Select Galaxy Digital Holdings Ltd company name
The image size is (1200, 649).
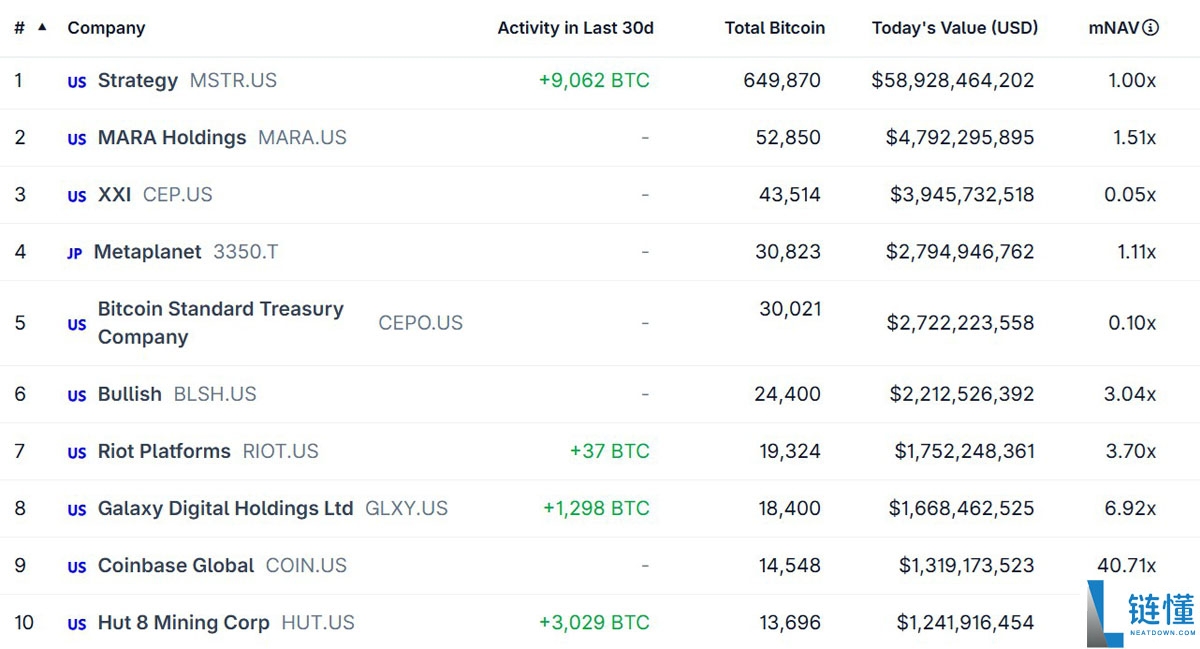coord(224,509)
